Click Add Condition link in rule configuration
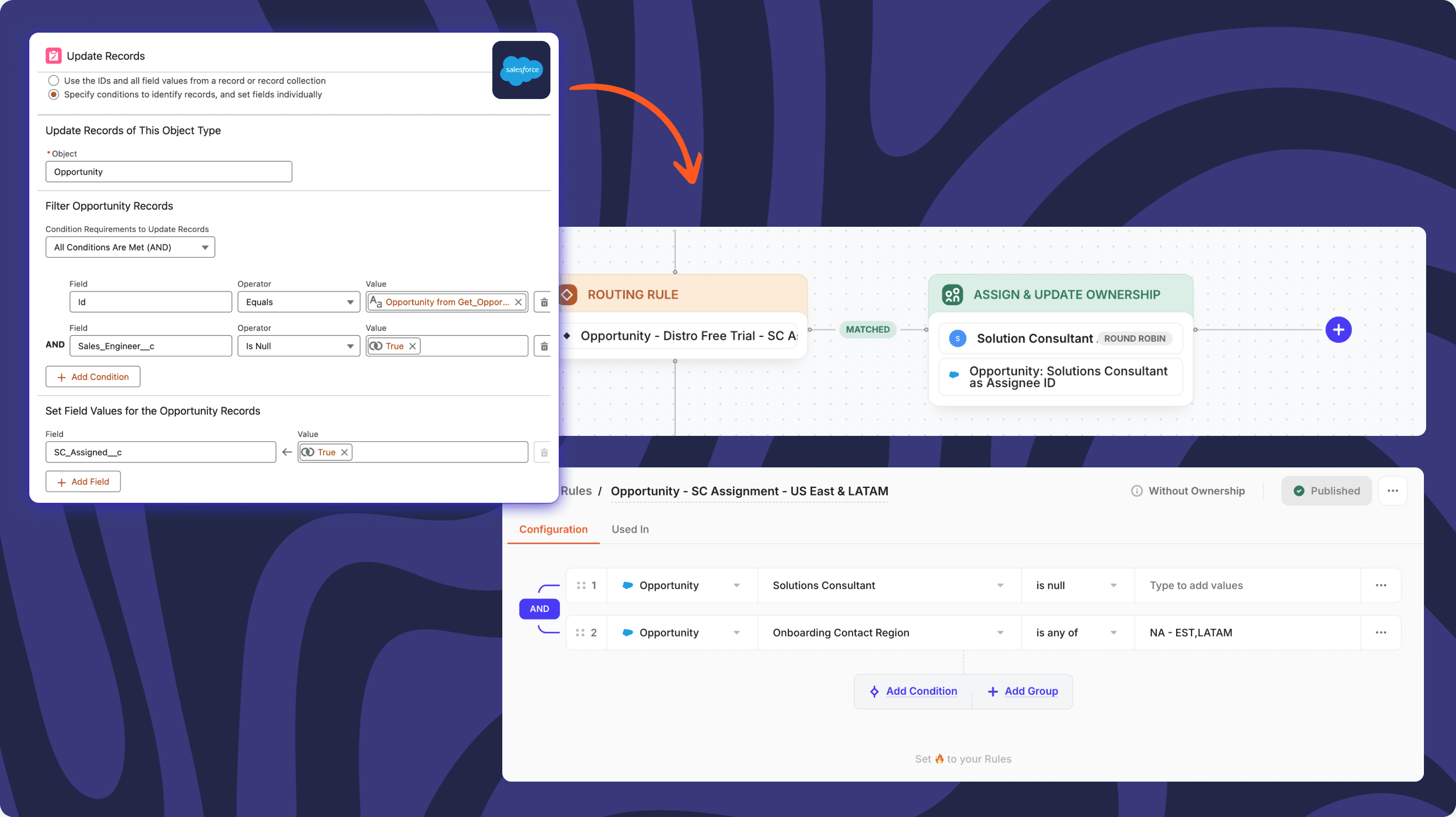1456x817 pixels. (x=913, y=691)
